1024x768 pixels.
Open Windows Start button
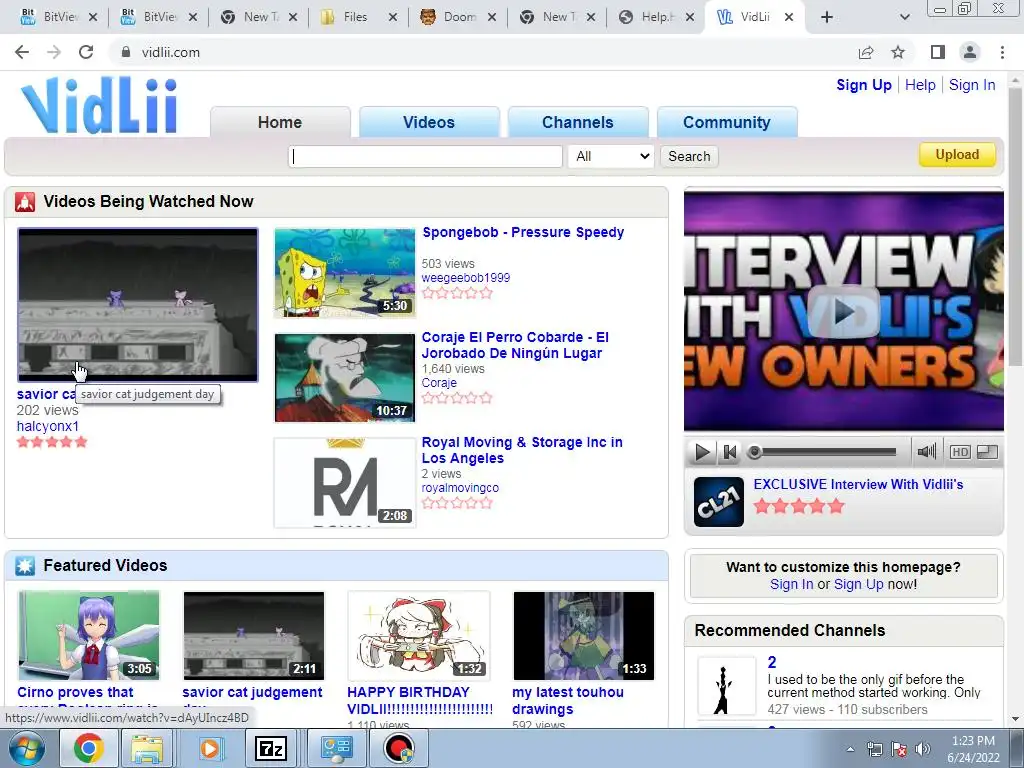[x=26, y=748]
